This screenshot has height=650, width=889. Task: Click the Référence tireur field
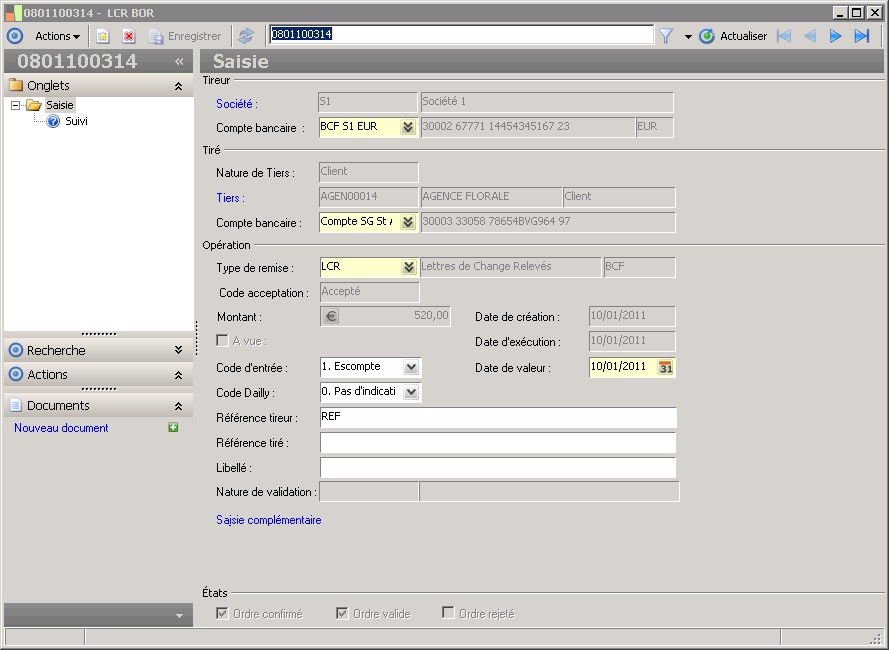[x=498, y=417]
